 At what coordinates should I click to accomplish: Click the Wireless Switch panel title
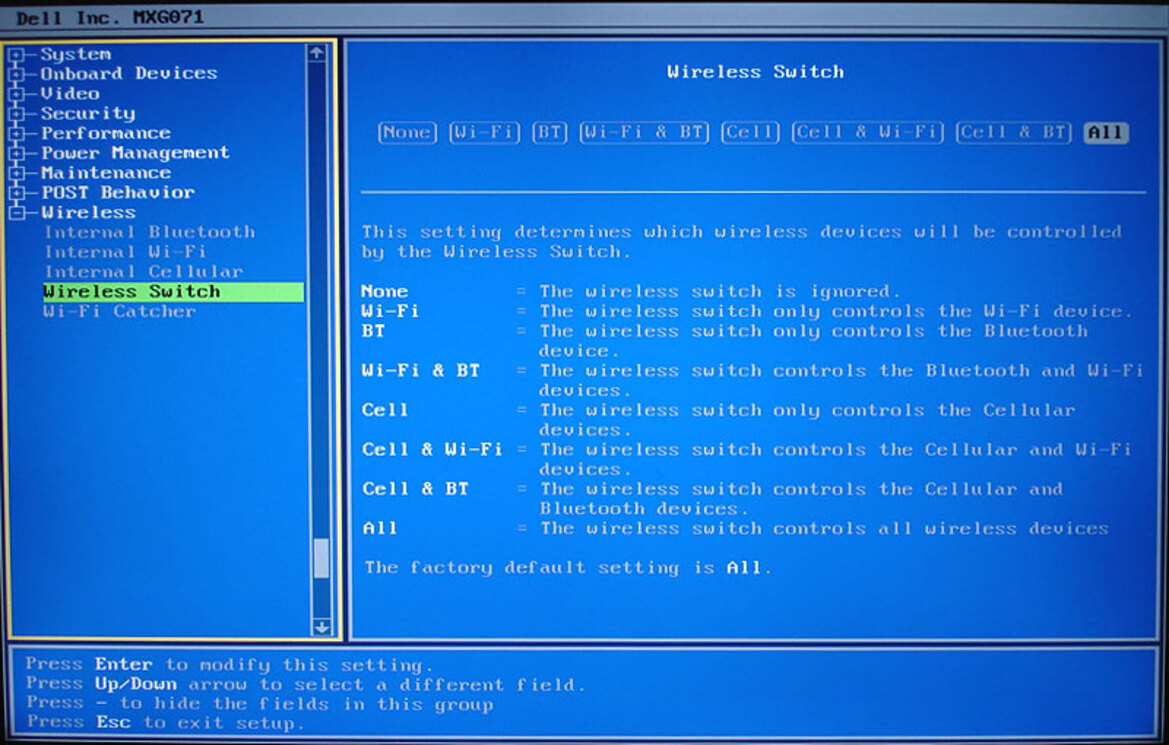(x=755, y=72)
